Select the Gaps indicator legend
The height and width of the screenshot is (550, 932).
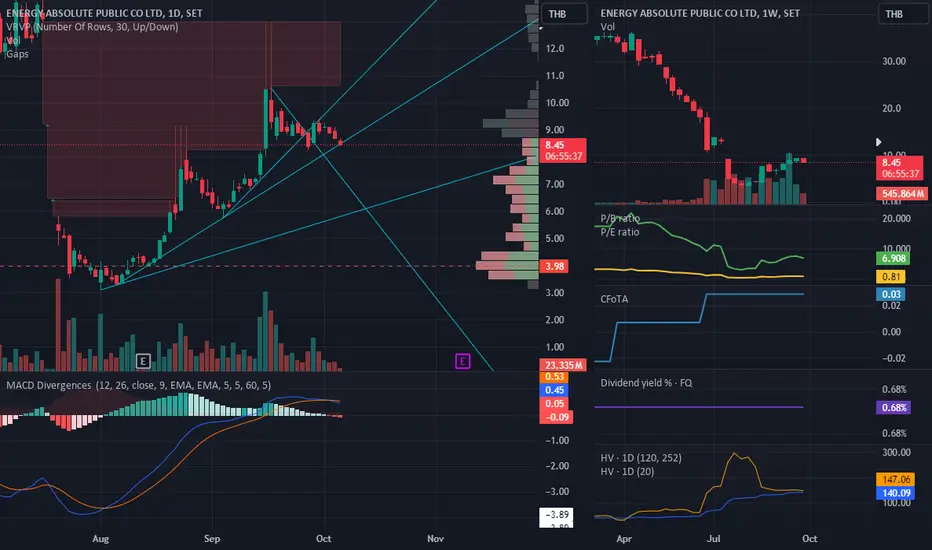(x=17, y=54)
